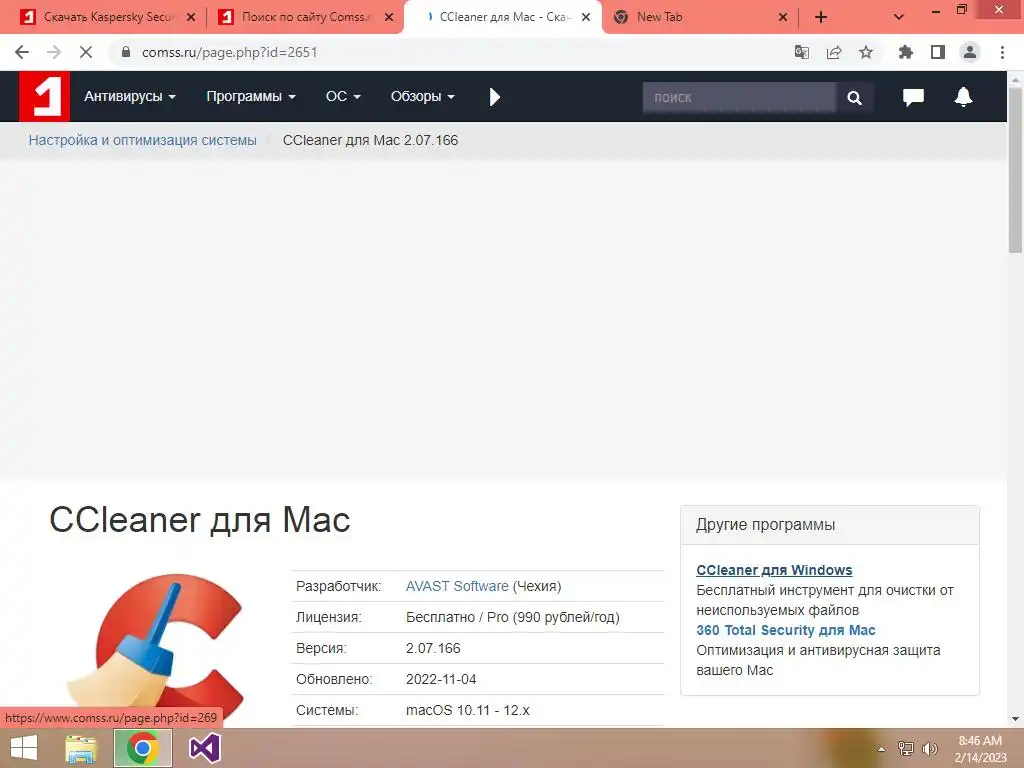Click the page vertical scrollbar thumb
This screenshot has width=1024, height=768.
1015,170
